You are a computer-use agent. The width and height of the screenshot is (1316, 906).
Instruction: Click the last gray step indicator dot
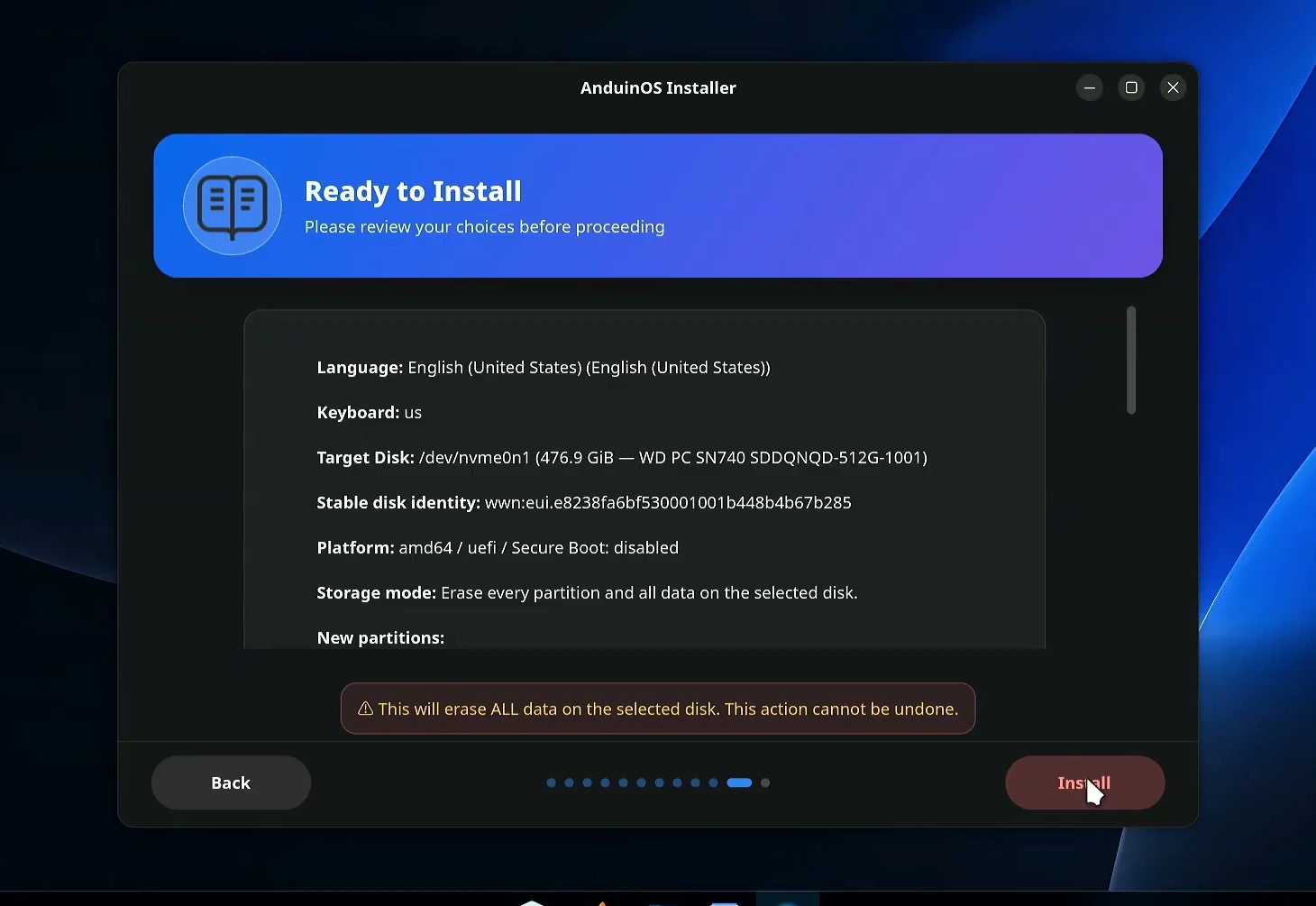(x=765, y=782)
